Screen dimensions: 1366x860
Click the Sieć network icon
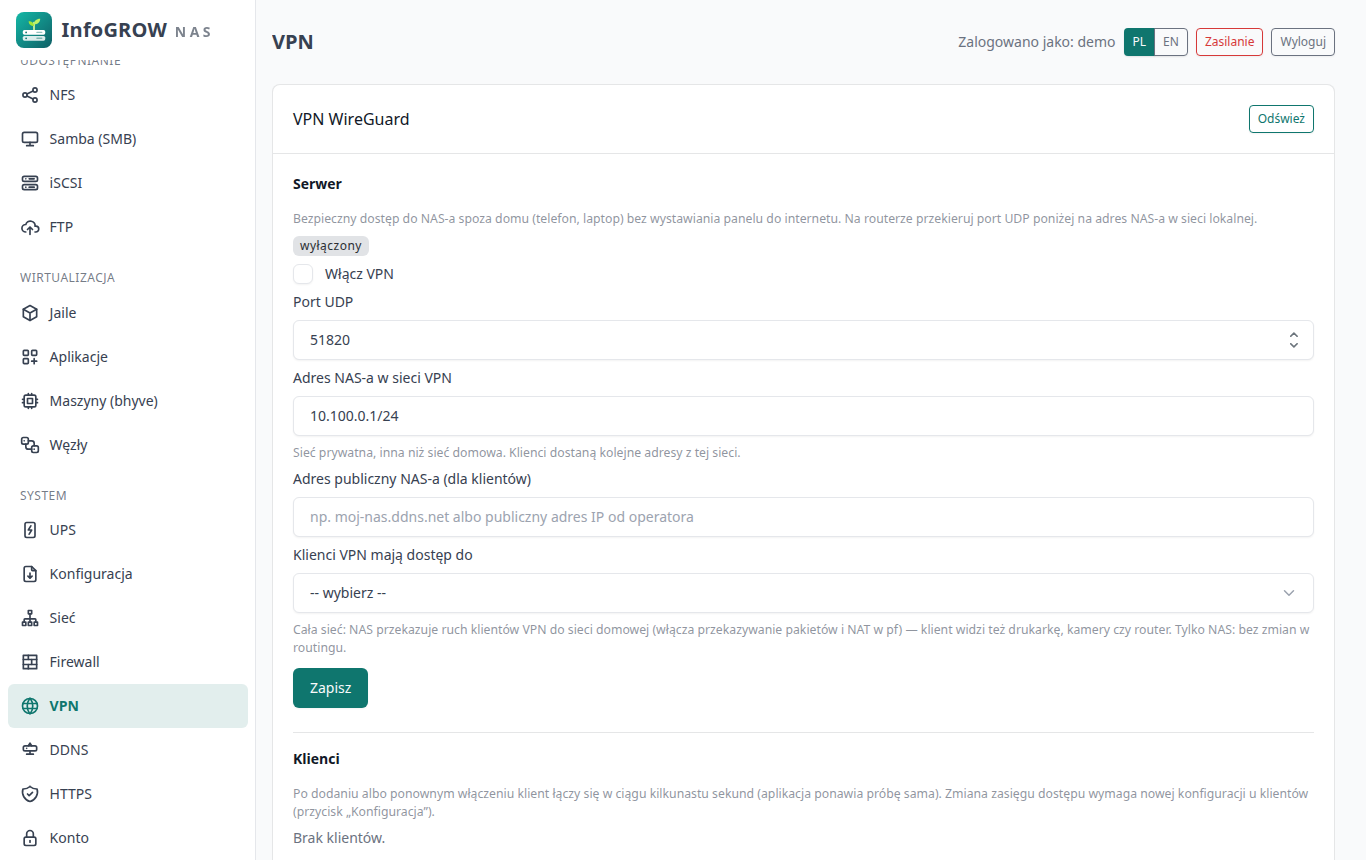coord(30,618)
